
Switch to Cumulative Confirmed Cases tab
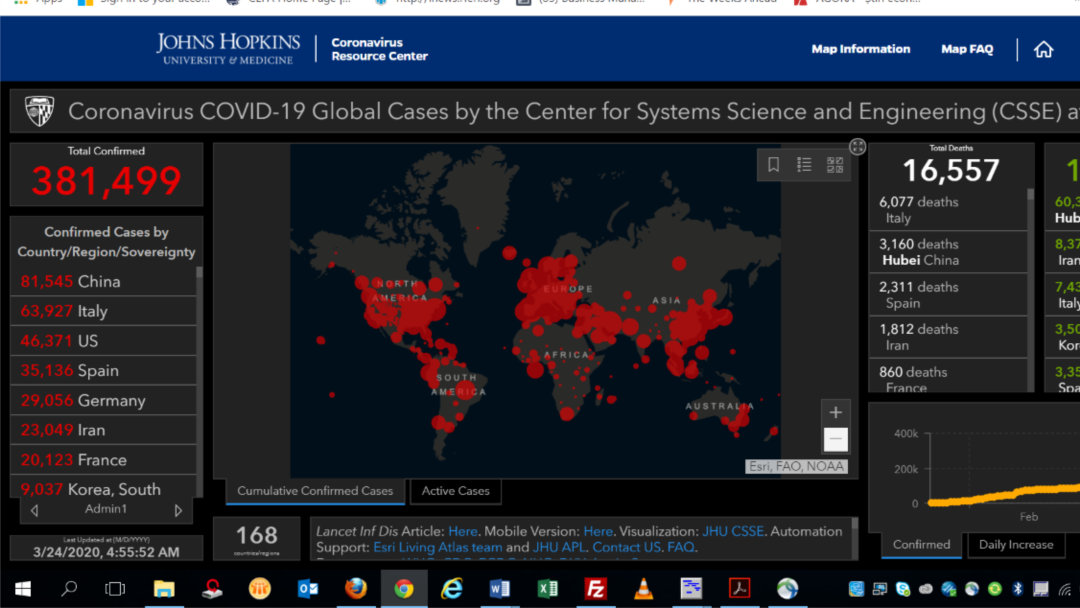point(315,491)
